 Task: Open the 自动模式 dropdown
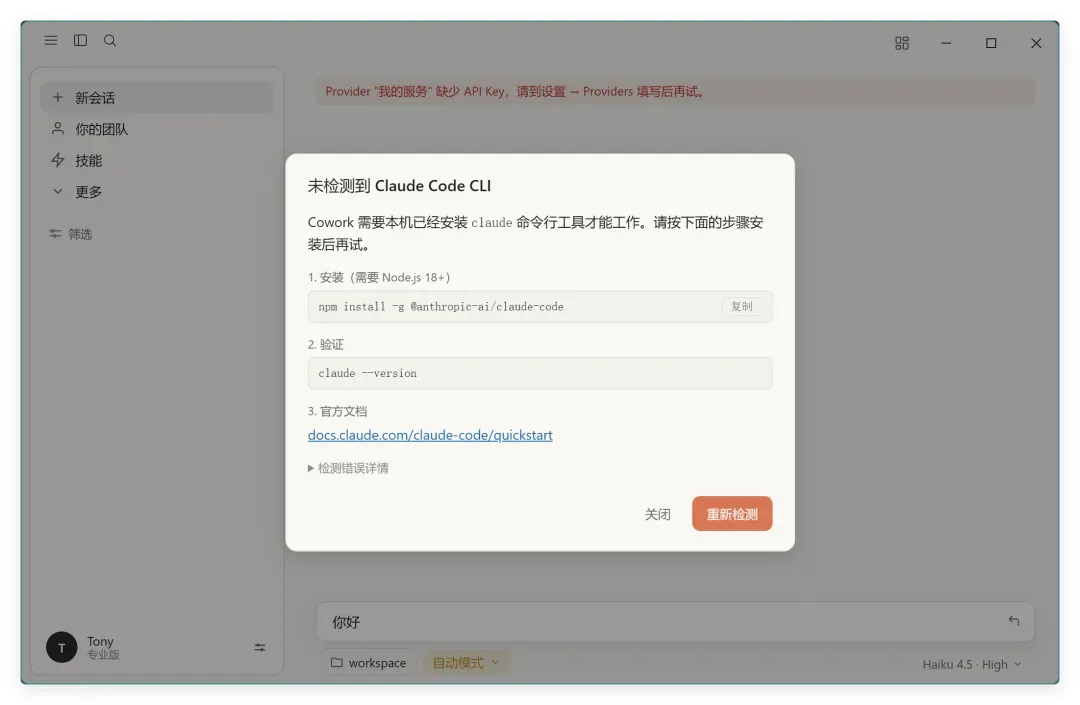click(466, 662)
